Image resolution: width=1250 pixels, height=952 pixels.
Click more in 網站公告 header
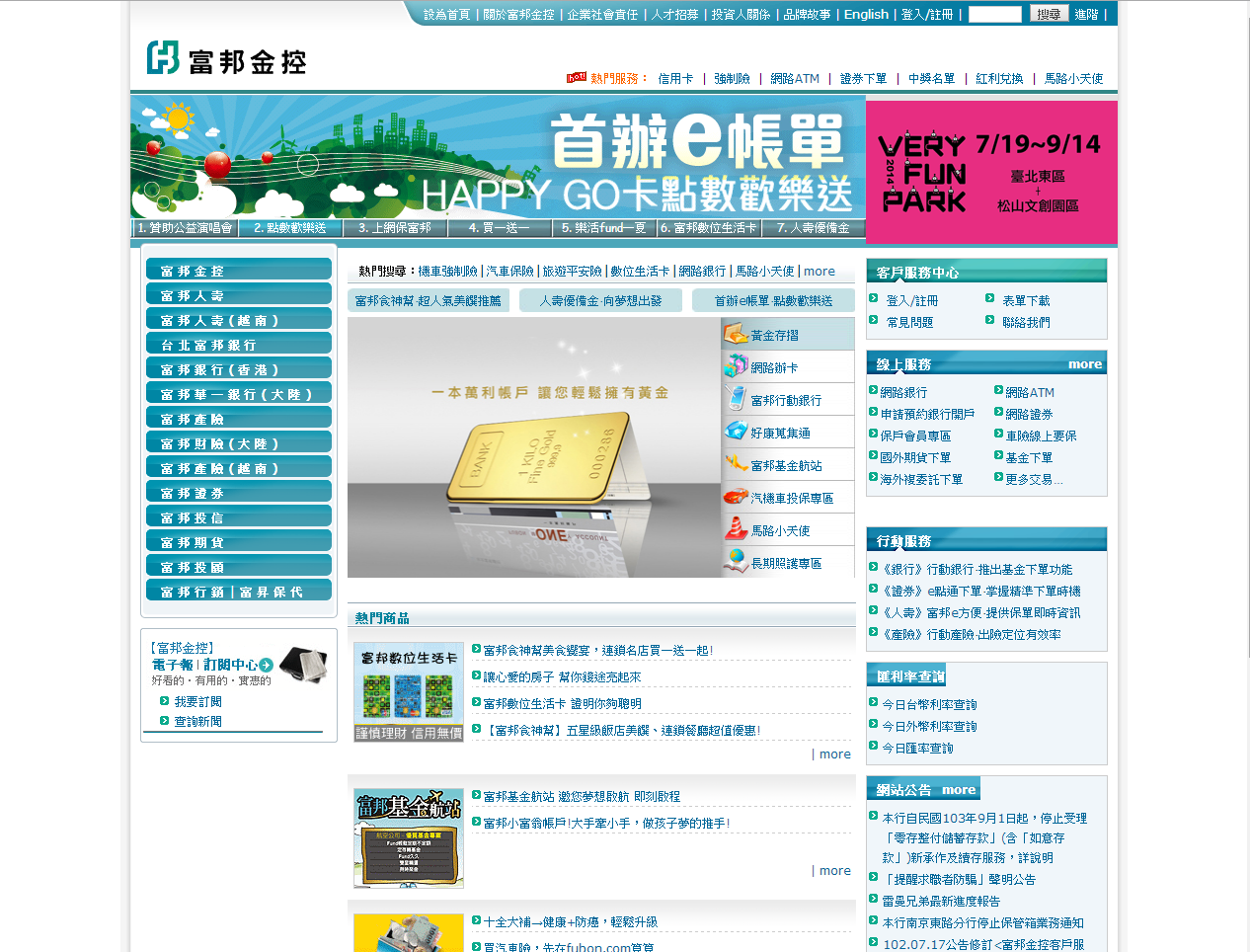coord(958,789)
